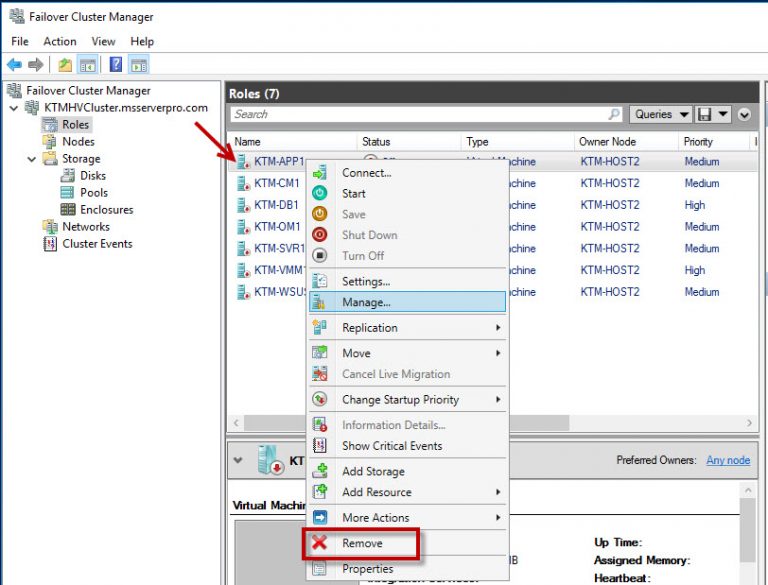Image resolution: width=768 pixels, height=585 pixels.
Task: Click the search magnifier icon
Action: 614,114
